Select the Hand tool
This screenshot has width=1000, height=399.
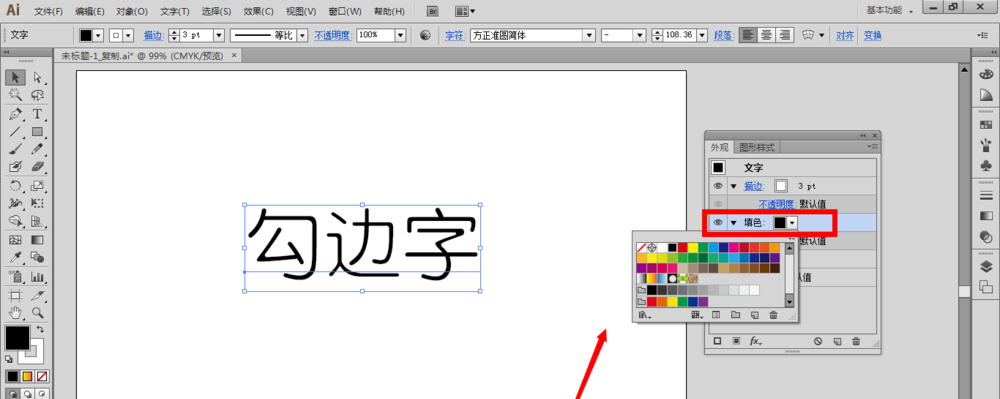(15, 312)
